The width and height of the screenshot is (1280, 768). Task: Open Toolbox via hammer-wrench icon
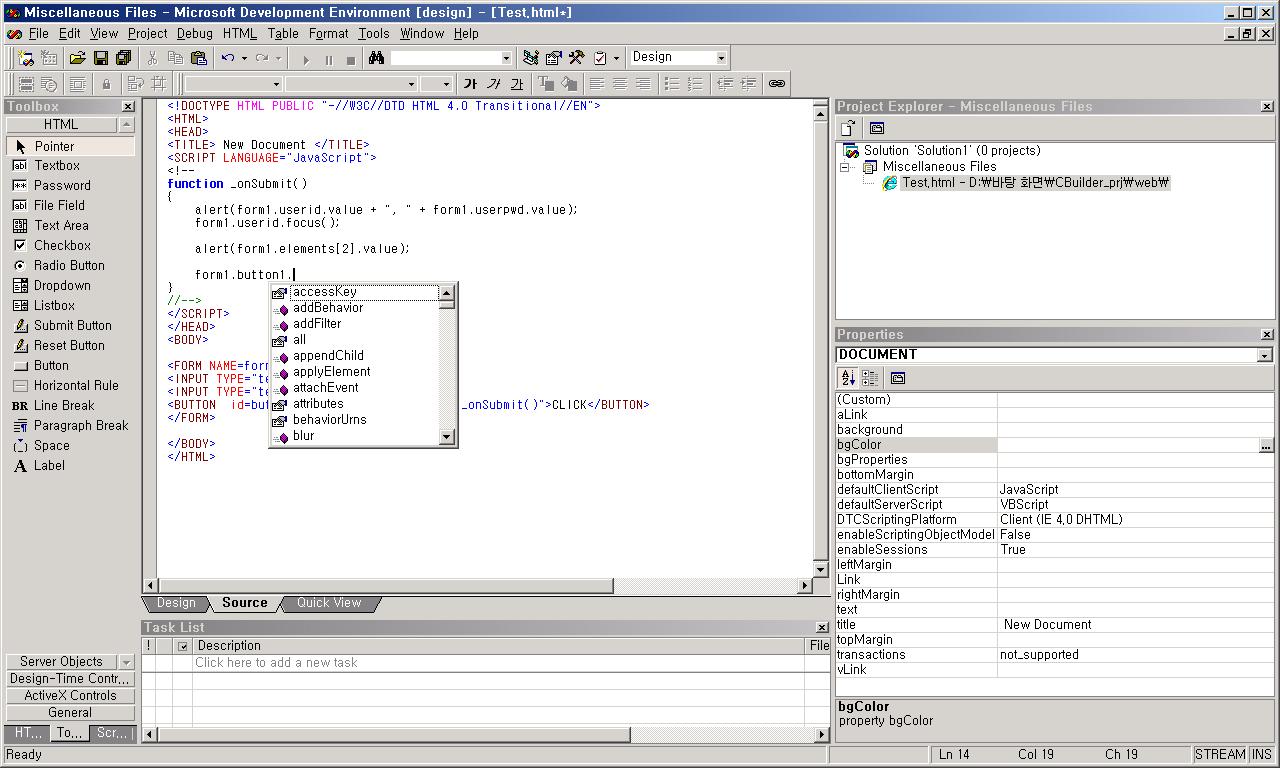tap(576, 58)
